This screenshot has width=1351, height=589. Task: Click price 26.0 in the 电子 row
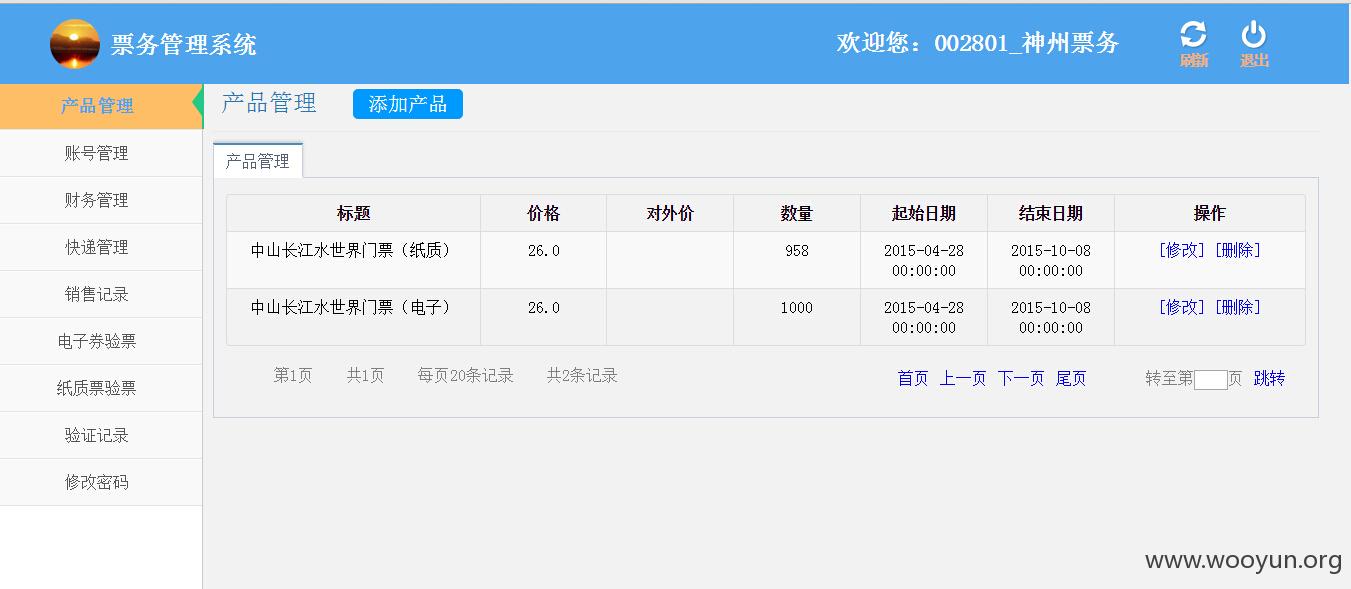click(544, 308)
